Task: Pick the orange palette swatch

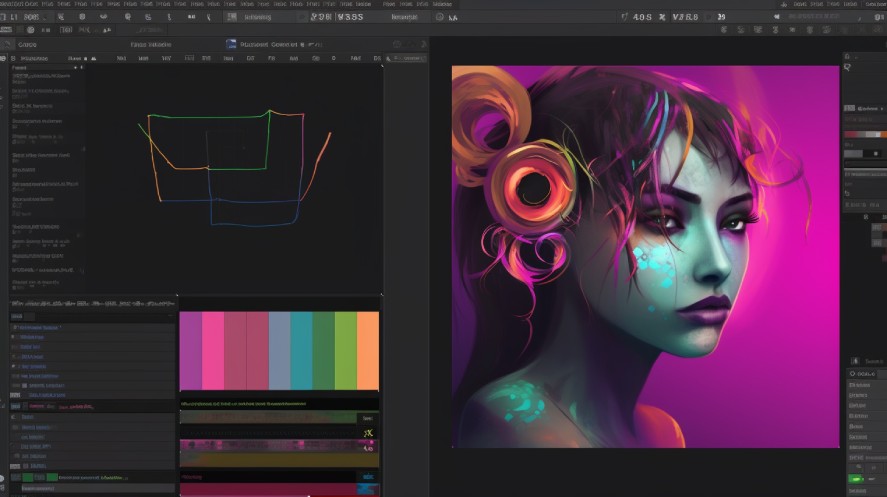Action: click(368, 351)
